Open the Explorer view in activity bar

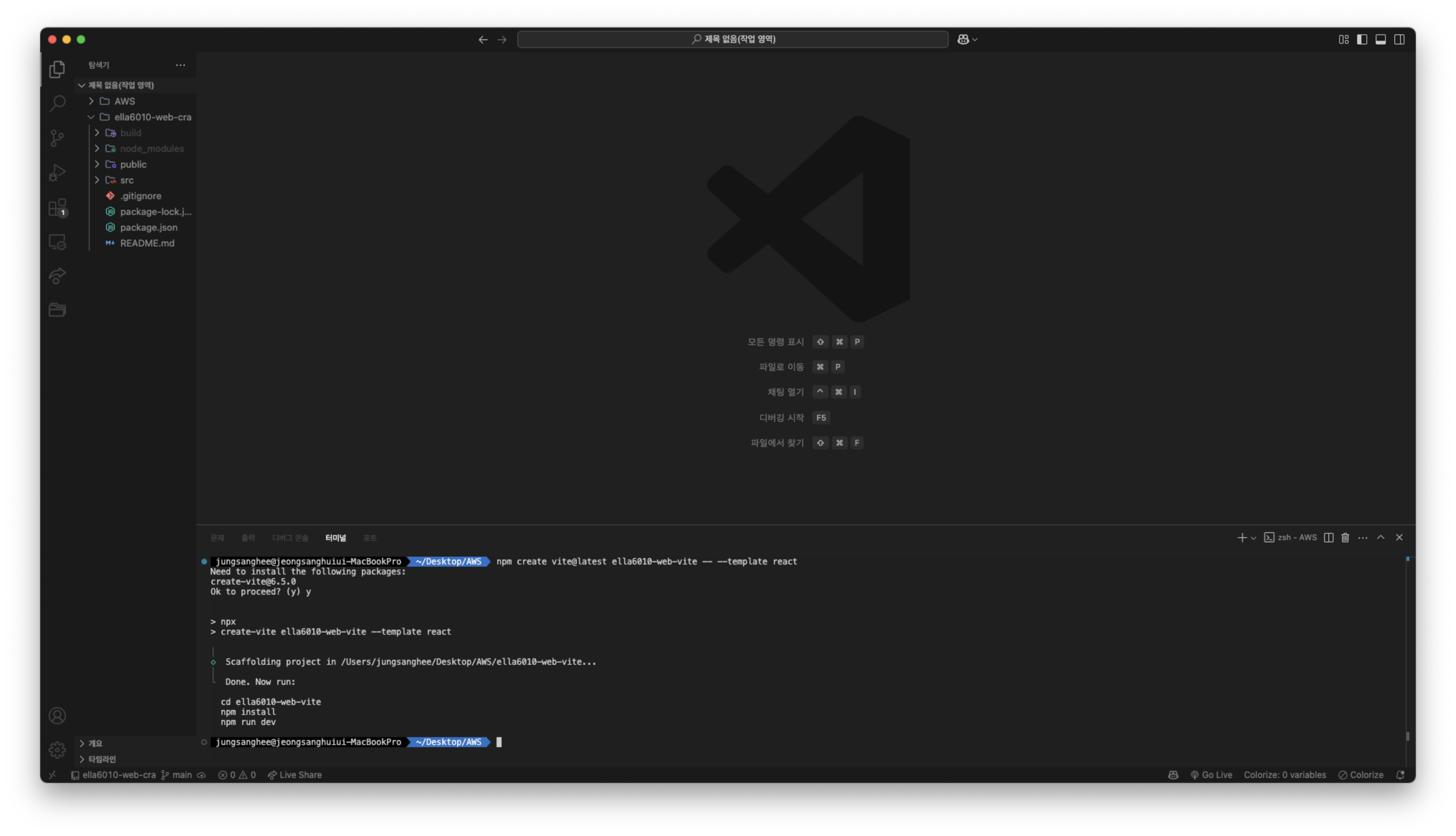tap(57, 69)
